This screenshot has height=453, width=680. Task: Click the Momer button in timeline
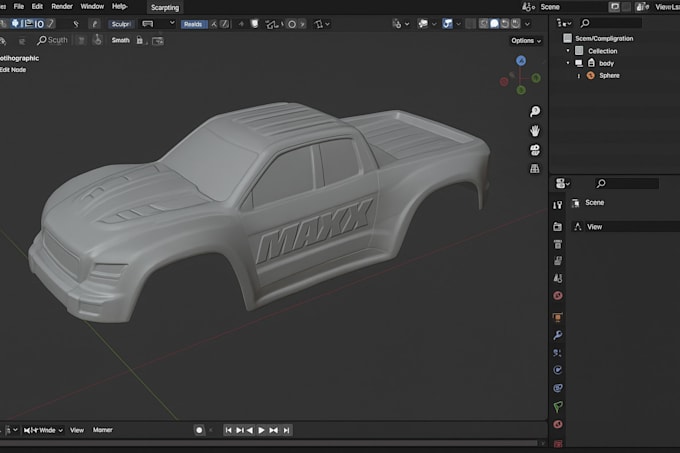tap(103, 430)
